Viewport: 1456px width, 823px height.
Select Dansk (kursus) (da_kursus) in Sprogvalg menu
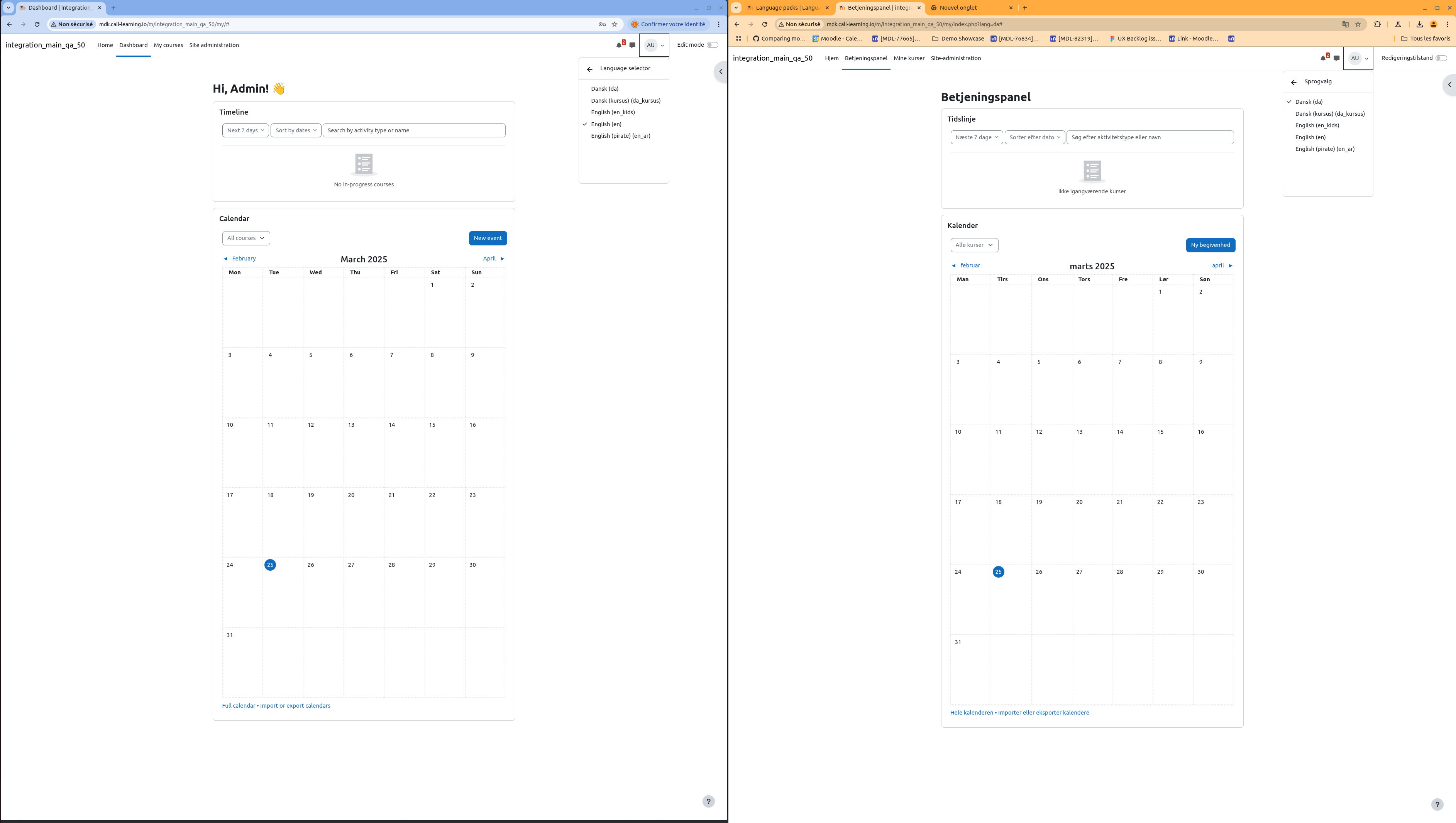(x=1330, y=113)
